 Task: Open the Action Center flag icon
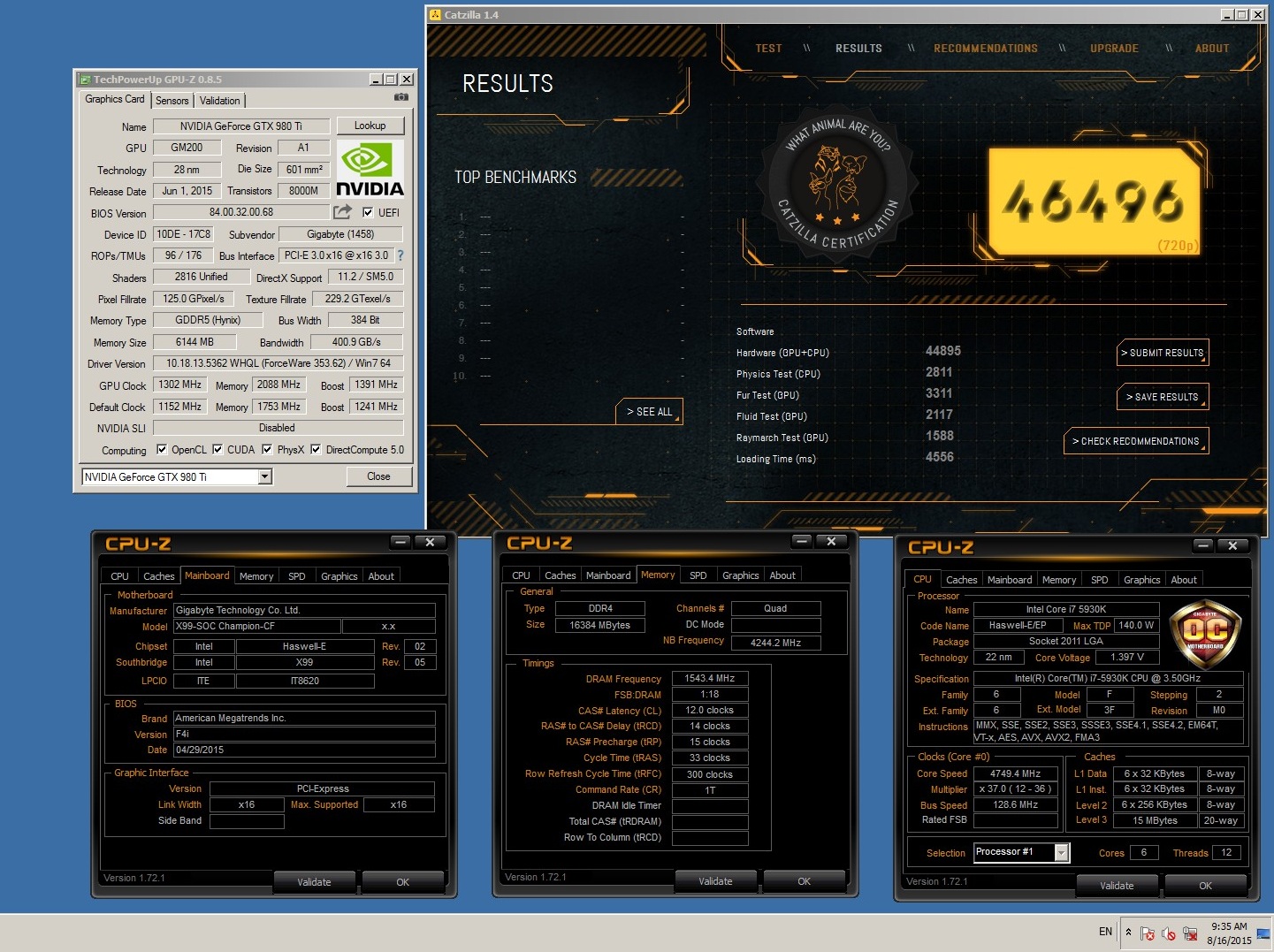[1148, 933]
